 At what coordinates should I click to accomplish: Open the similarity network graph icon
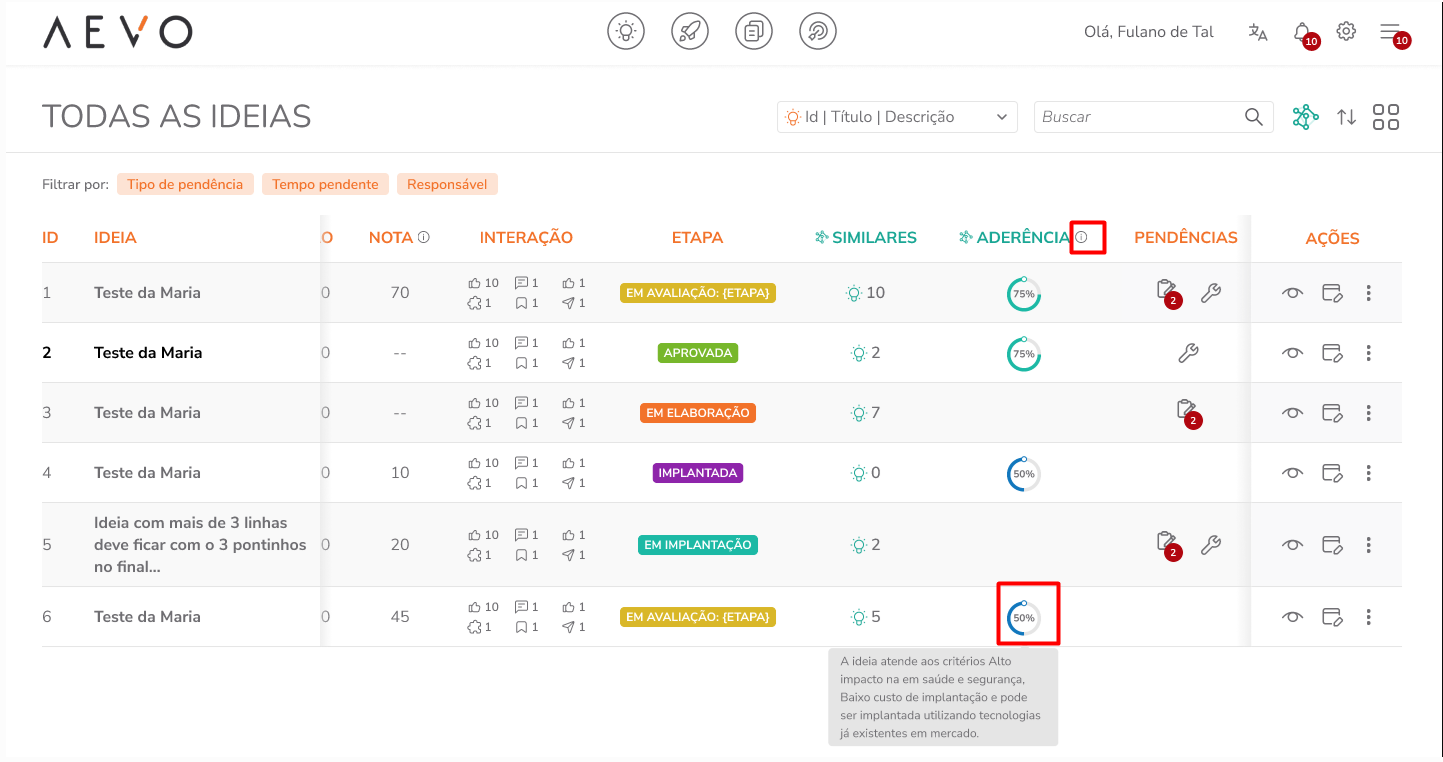coord(1305,117)
